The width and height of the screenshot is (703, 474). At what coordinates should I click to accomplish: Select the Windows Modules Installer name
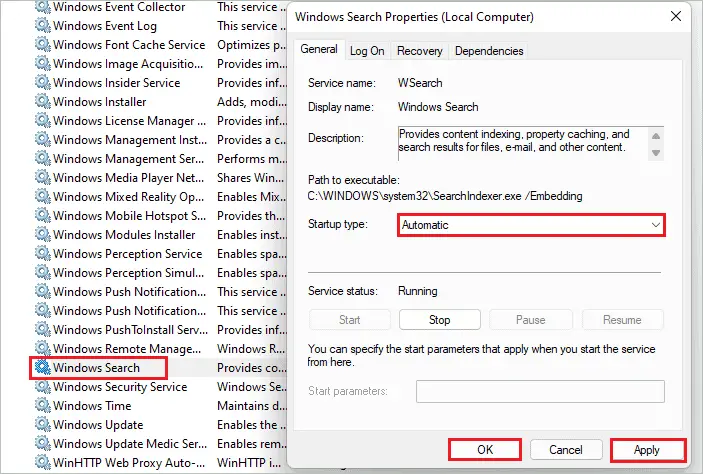click(x=124, y=235)
